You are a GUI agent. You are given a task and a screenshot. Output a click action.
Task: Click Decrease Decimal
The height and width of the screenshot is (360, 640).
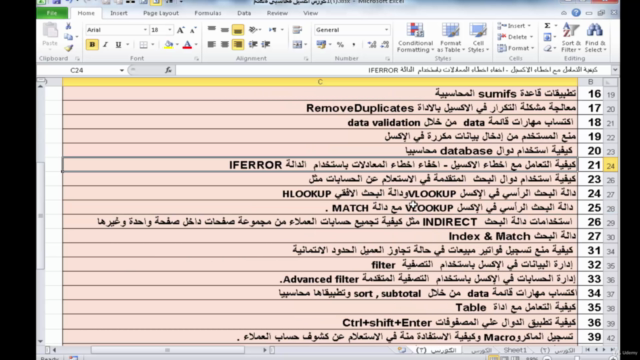pos(384,44)
